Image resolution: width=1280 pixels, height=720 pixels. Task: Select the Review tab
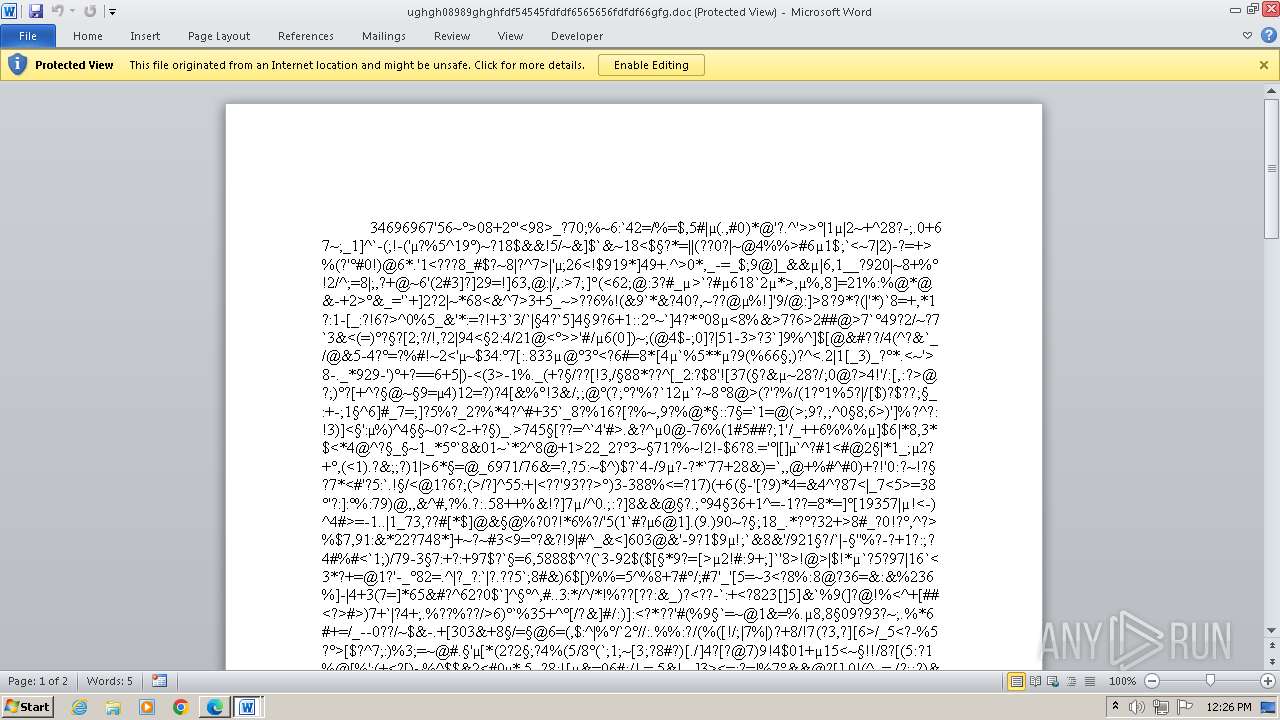coord(452,36)
